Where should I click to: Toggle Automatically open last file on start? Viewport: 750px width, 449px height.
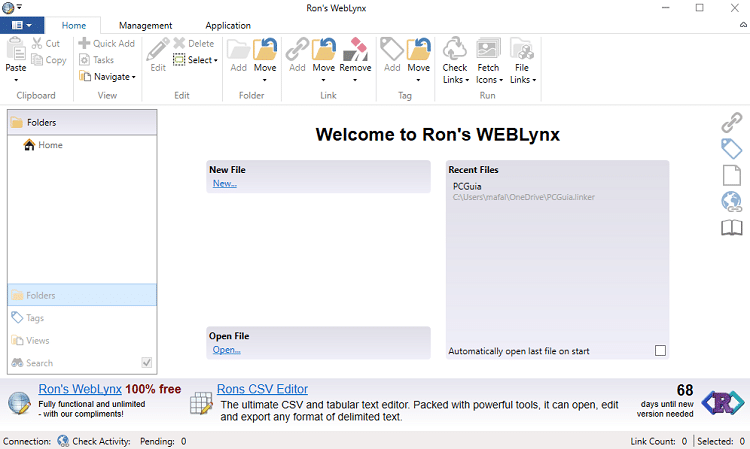pos(660,350)
